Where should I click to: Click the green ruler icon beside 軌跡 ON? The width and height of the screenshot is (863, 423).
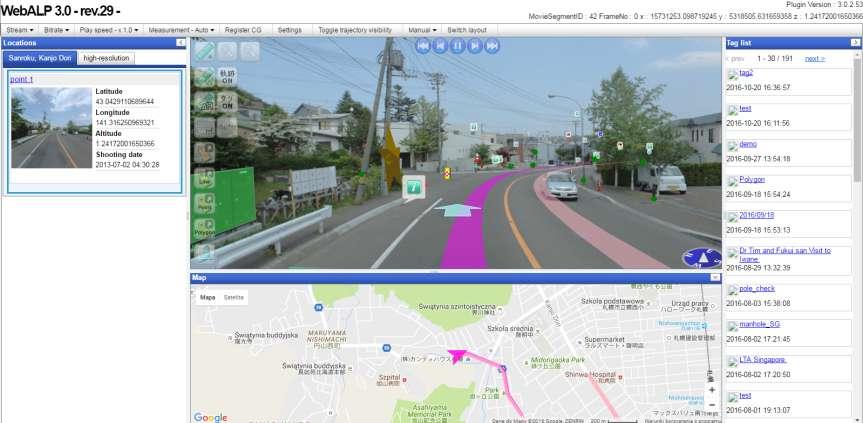click(204, 77)
